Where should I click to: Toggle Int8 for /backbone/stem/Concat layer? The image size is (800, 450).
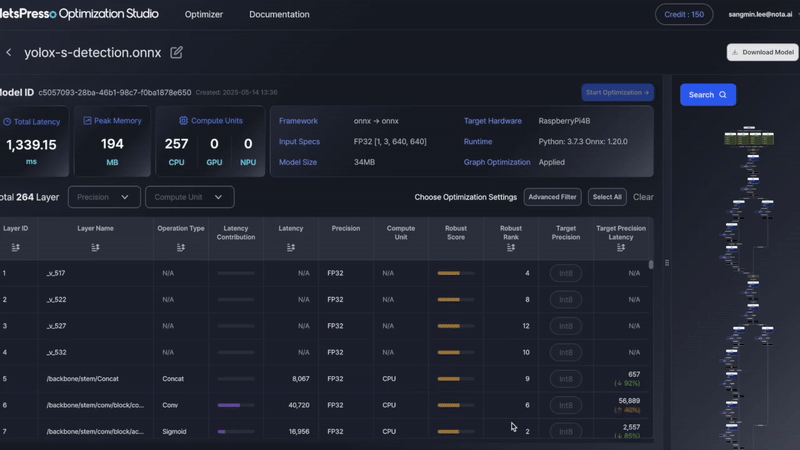[565, 379]
